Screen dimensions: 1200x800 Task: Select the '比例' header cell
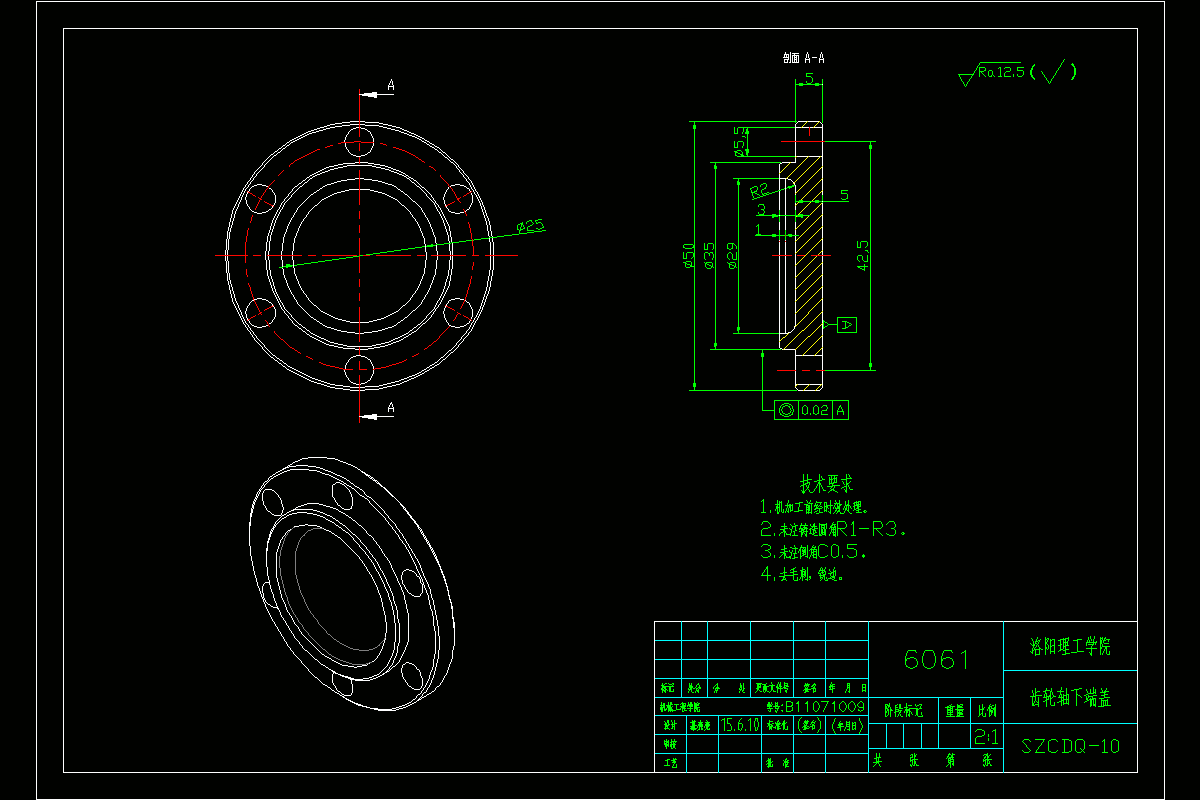pos(987,710)
